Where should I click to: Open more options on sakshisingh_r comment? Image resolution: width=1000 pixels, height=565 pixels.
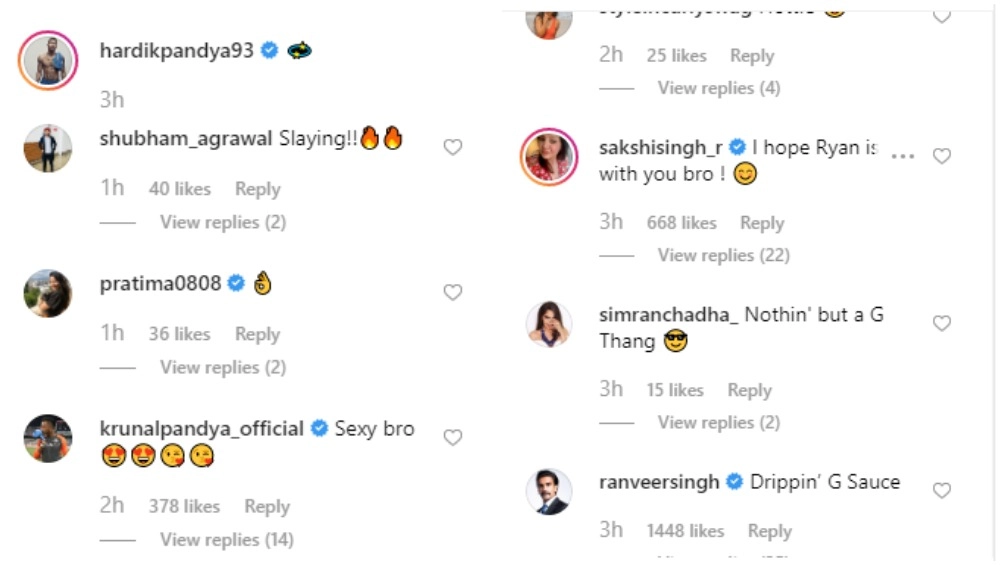[903, 156]
